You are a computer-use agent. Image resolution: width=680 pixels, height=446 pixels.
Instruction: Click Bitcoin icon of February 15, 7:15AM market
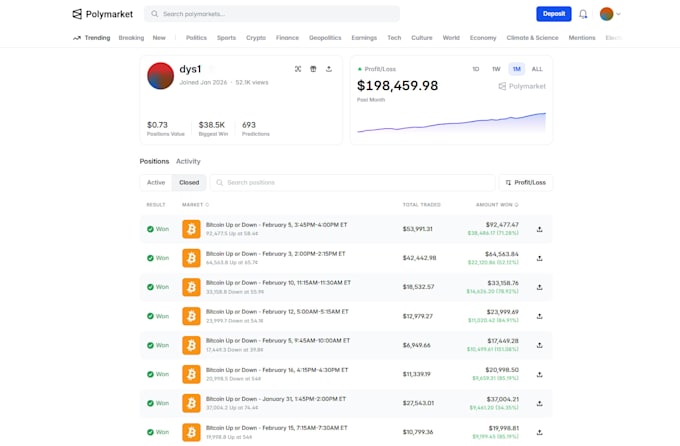[191, 433]
